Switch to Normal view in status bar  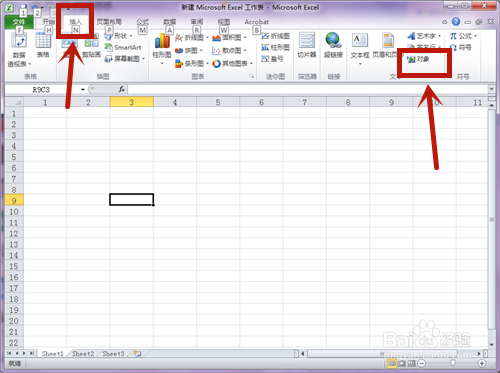[392, 363]
